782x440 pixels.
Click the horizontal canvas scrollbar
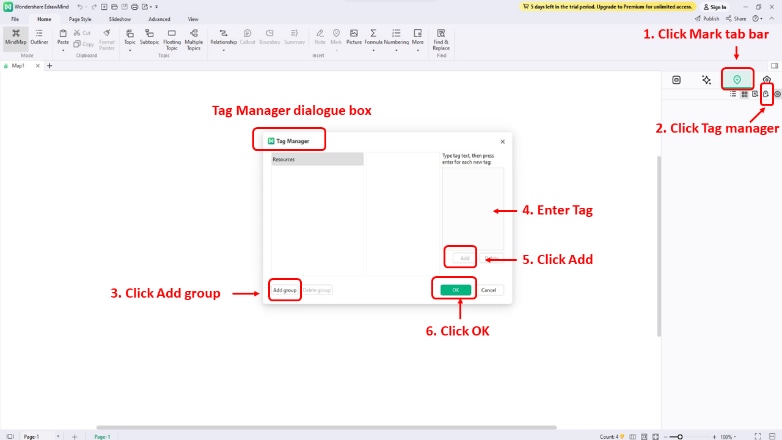326,428
